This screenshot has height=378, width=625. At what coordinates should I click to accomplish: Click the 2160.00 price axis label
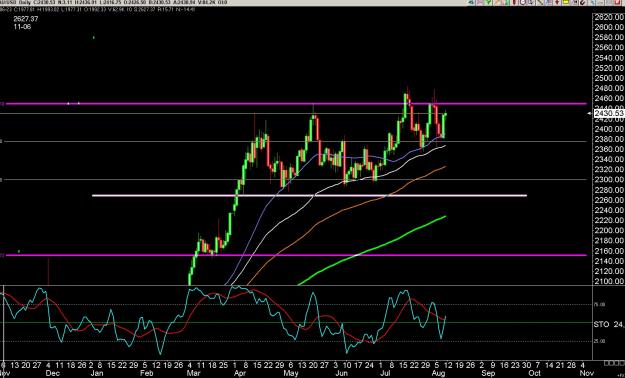[609, 251]
